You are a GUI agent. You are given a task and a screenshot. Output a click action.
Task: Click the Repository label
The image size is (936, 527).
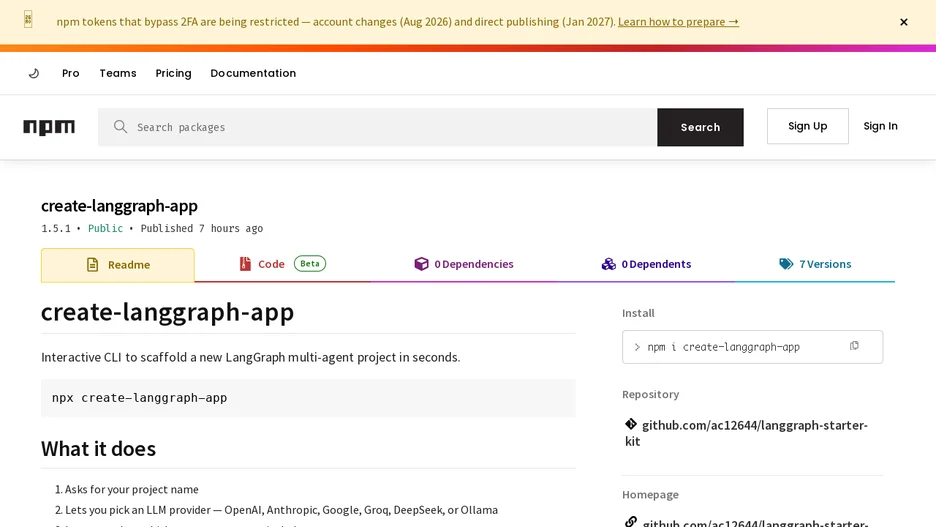651,394
